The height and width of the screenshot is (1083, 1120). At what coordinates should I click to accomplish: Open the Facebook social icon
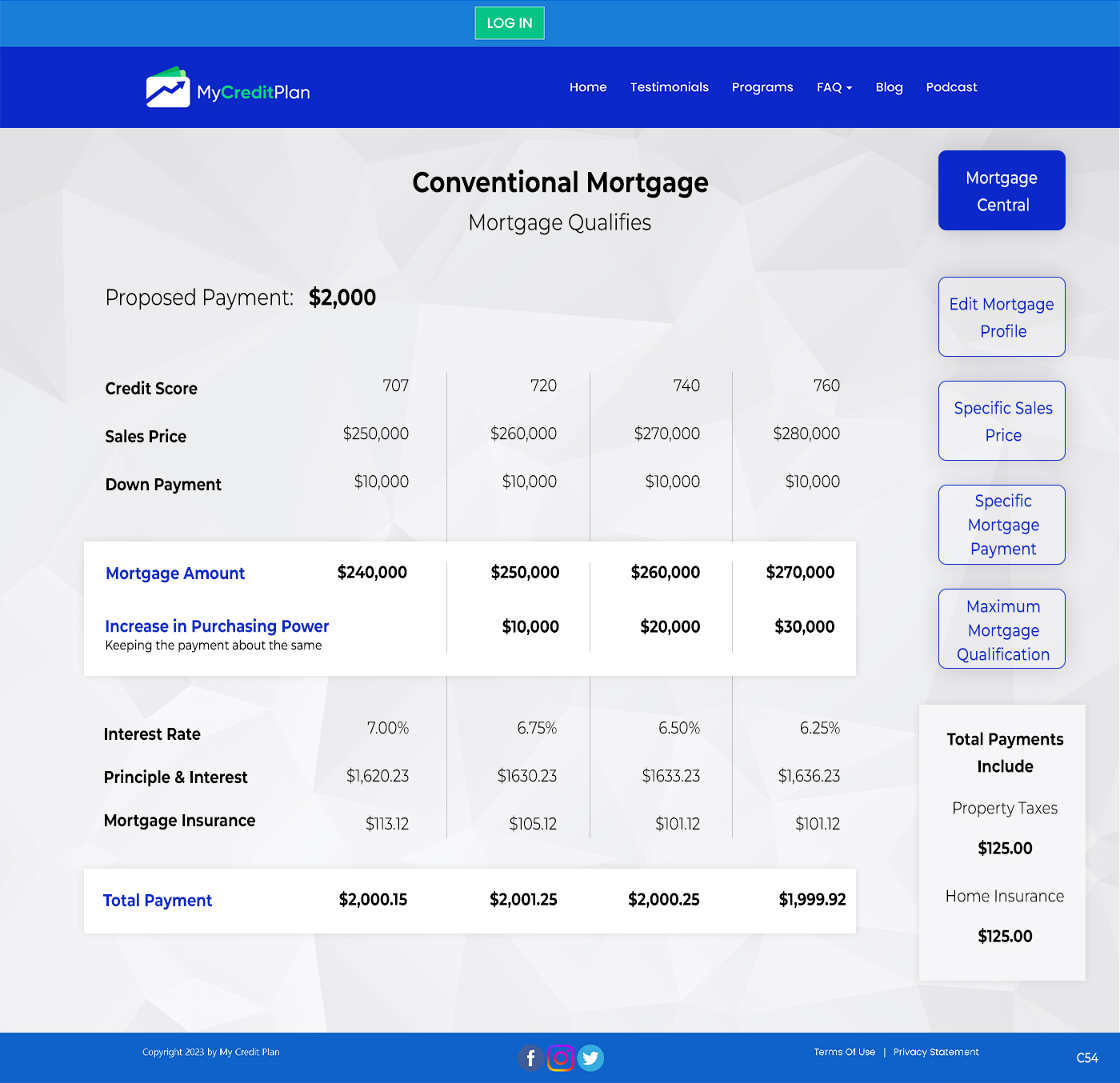530,1058
